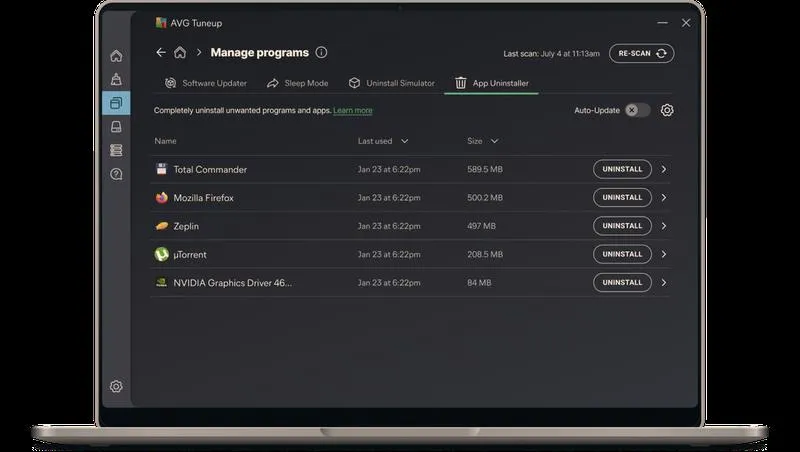Sort by the Size column dropdown
This screenshot has height=452, width=800.
tap(494, 141)
